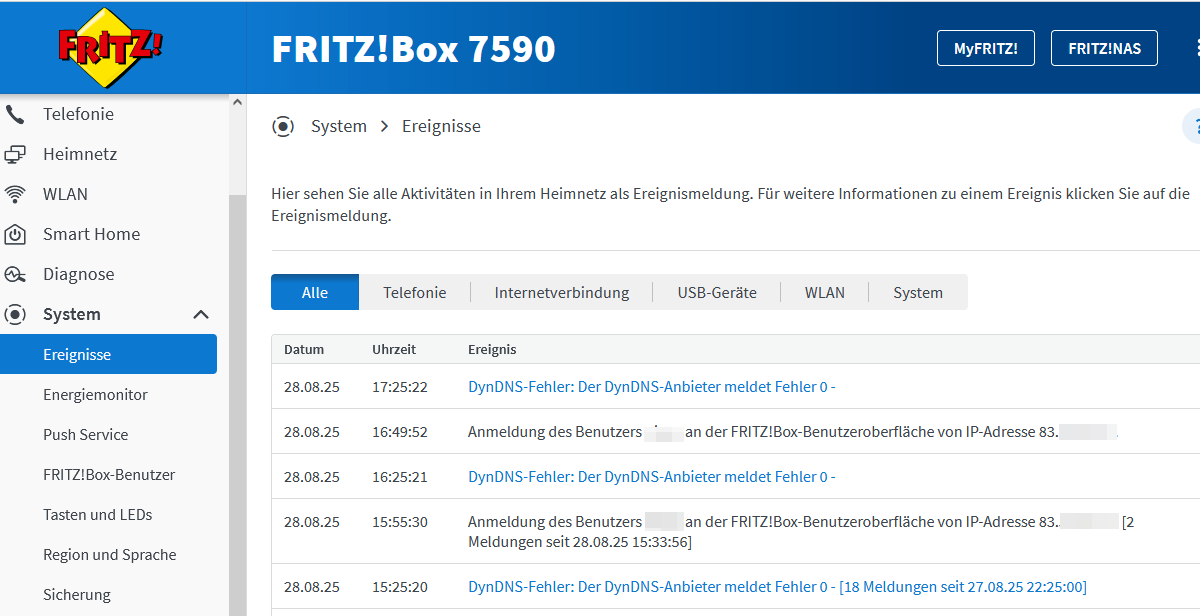Open the DynDNS-Fehler event from 17:25:22
This screenshot has width=1200, height=616.
pos(651,387)
